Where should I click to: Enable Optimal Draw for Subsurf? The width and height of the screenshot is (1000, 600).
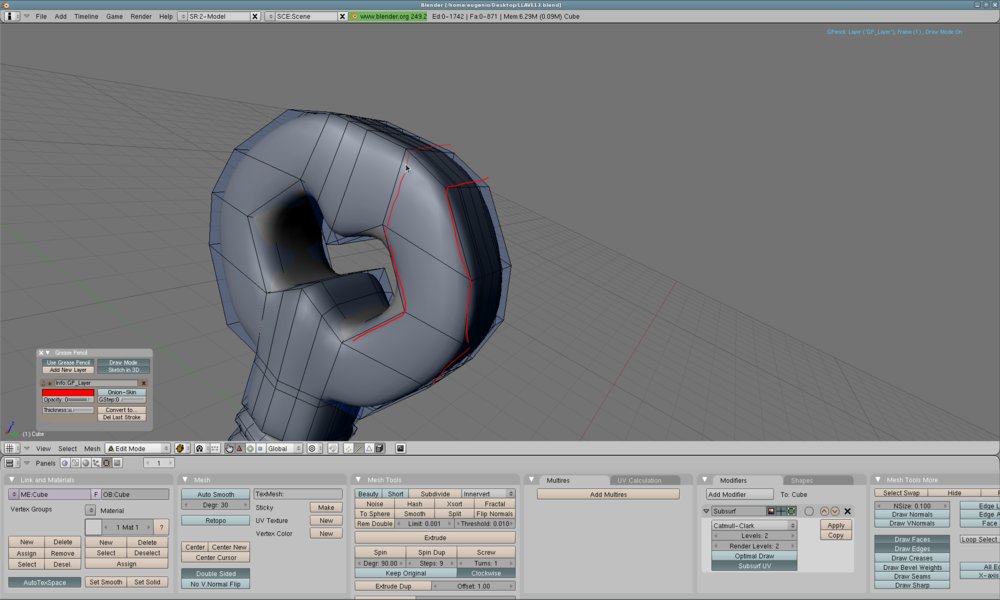point(754,556)
